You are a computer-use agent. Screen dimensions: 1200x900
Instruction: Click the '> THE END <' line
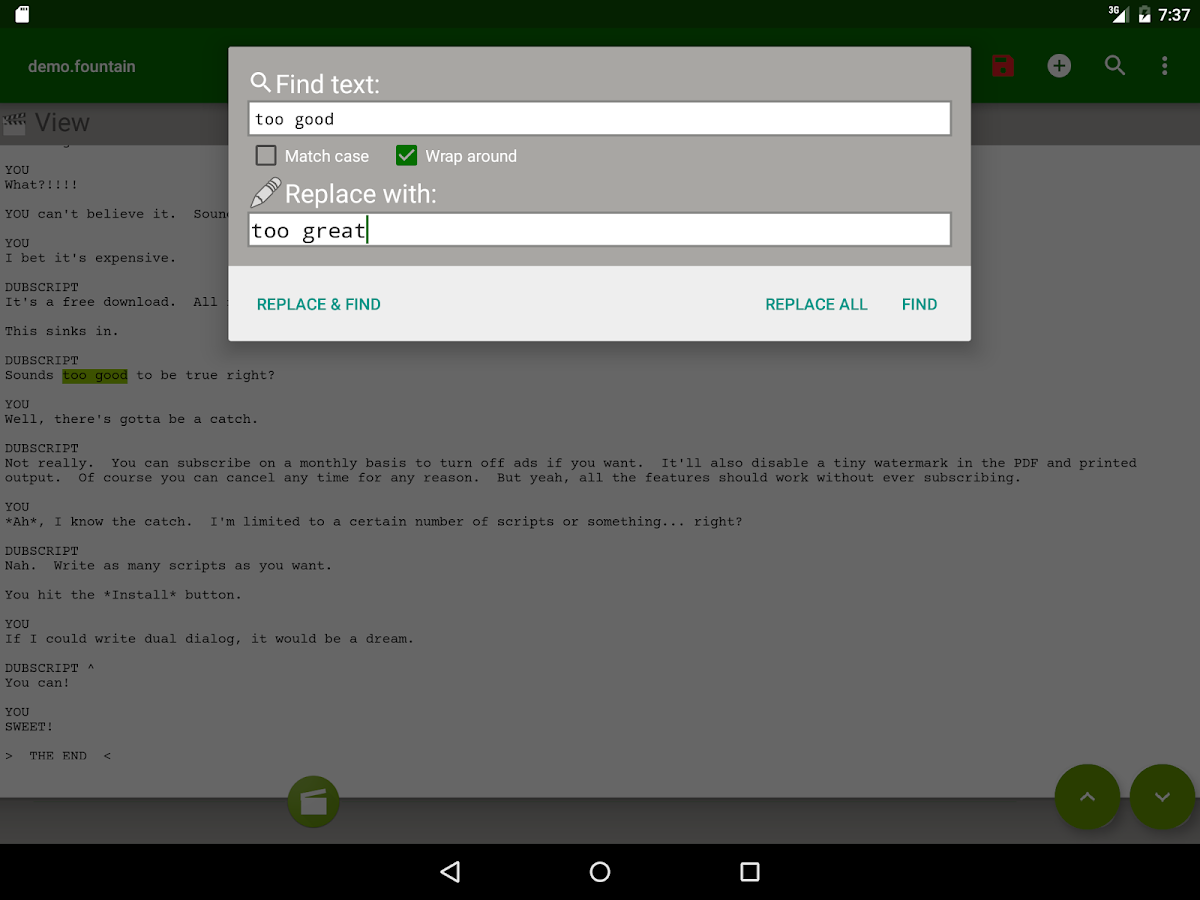[58, 756]
